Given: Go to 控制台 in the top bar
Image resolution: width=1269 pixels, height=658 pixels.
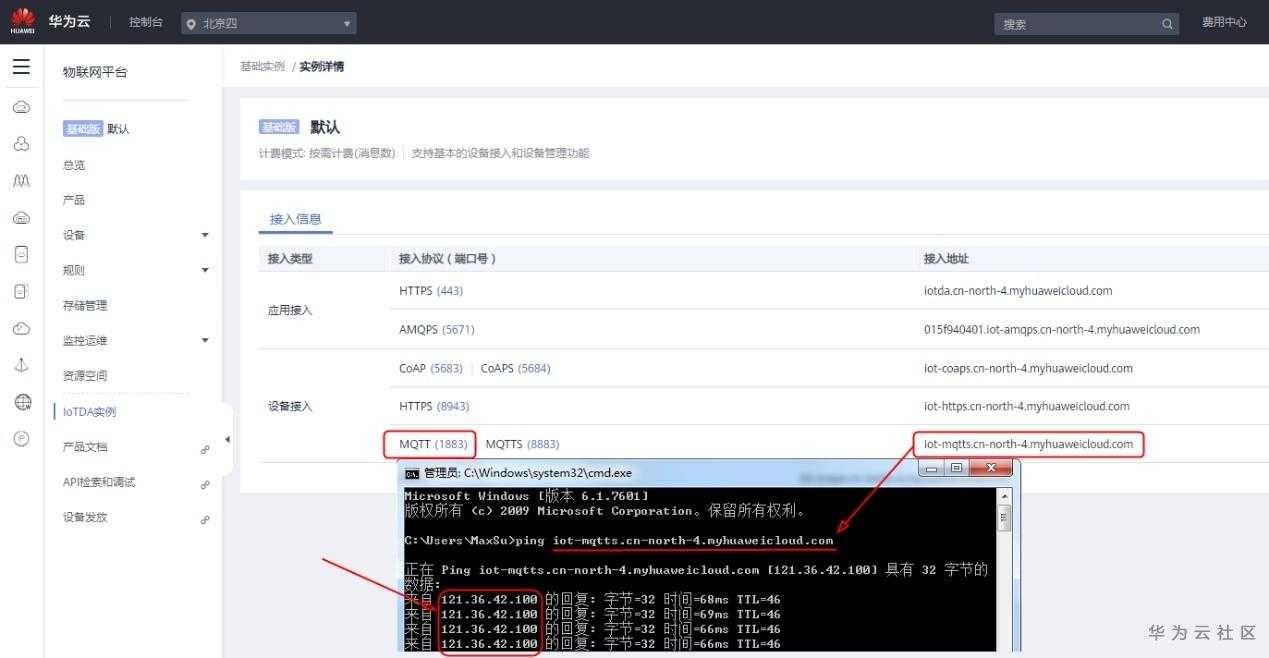Looking at the screenshot, I should (x=146, y=22).
